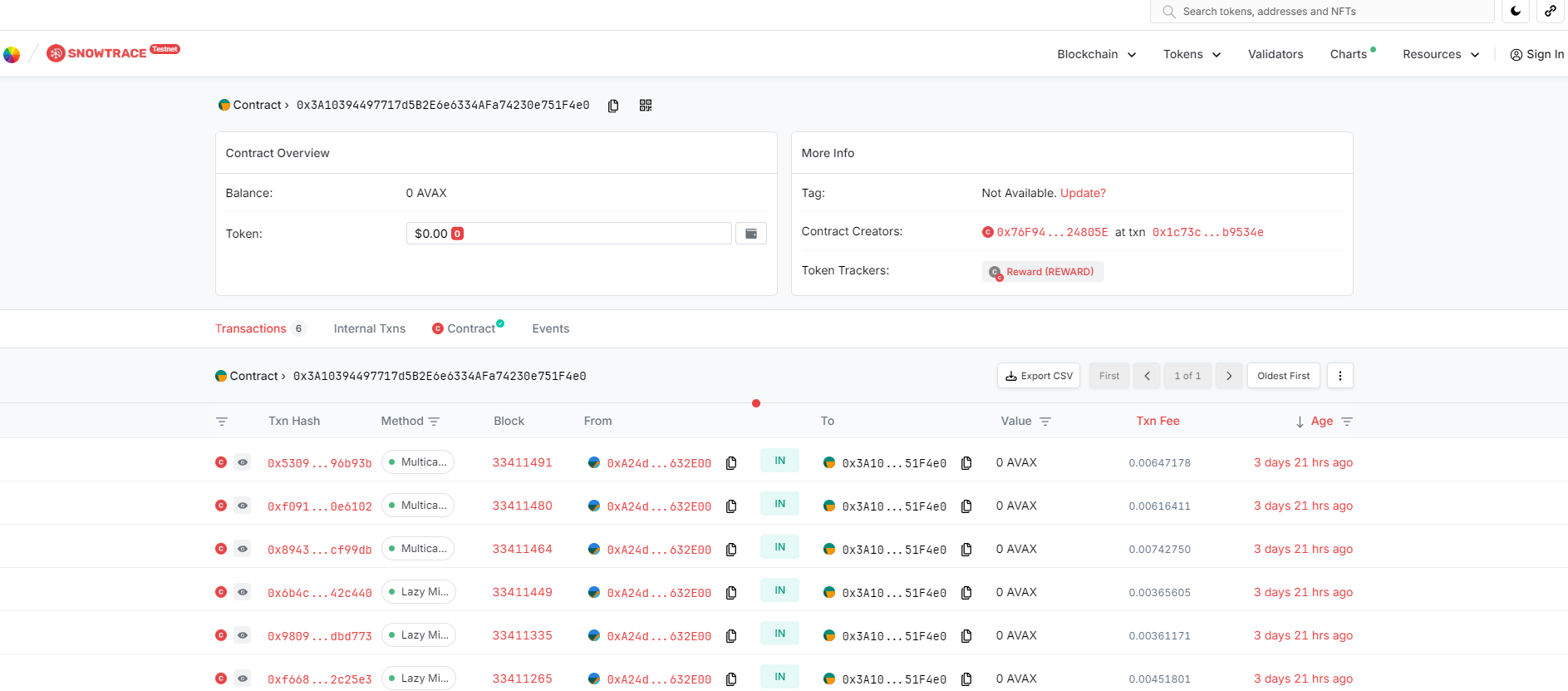Click Update? tag link
Viewport: 1568px width, 691px height.
coord(1083,193)
